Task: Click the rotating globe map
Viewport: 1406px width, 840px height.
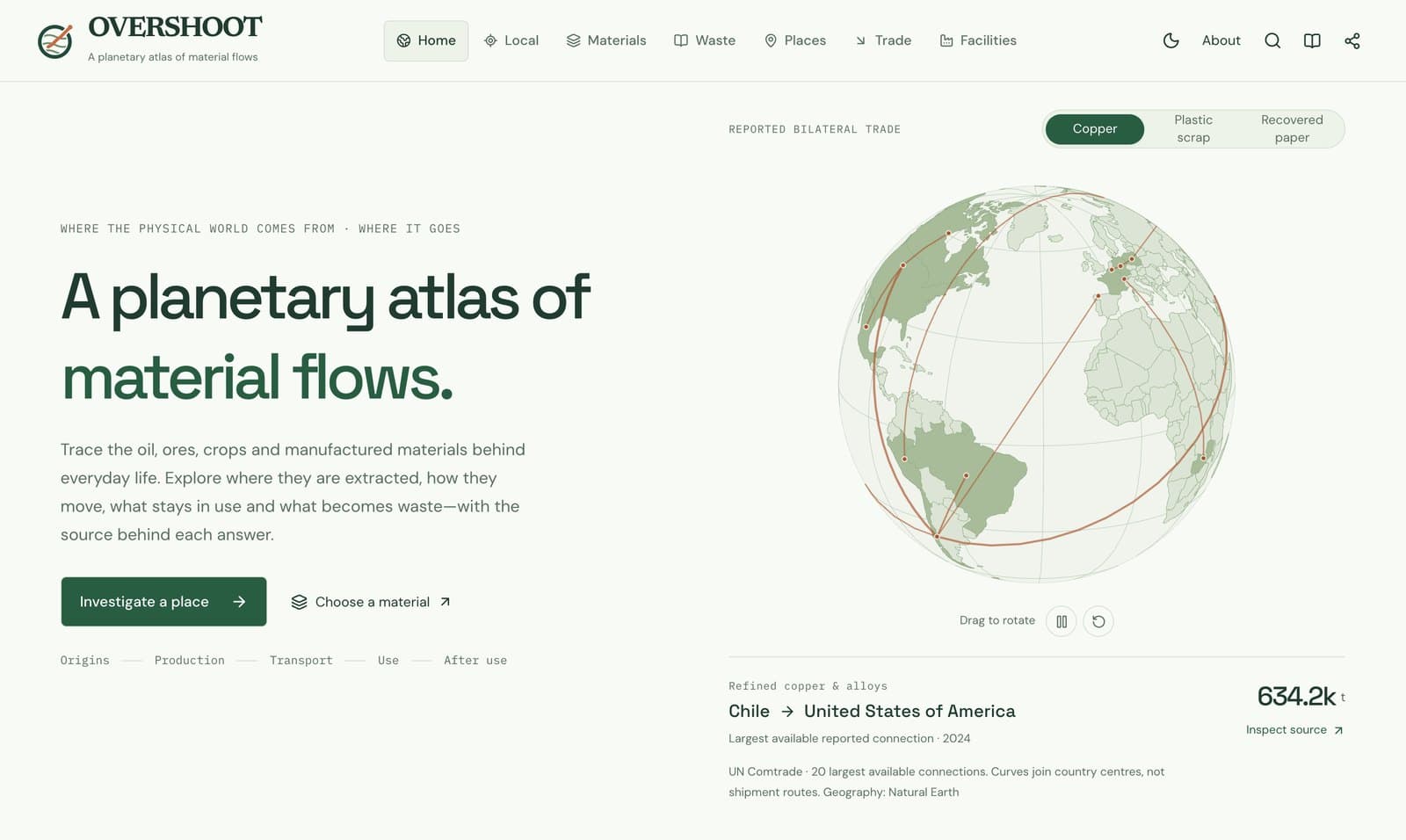Action: point(1037,384)
